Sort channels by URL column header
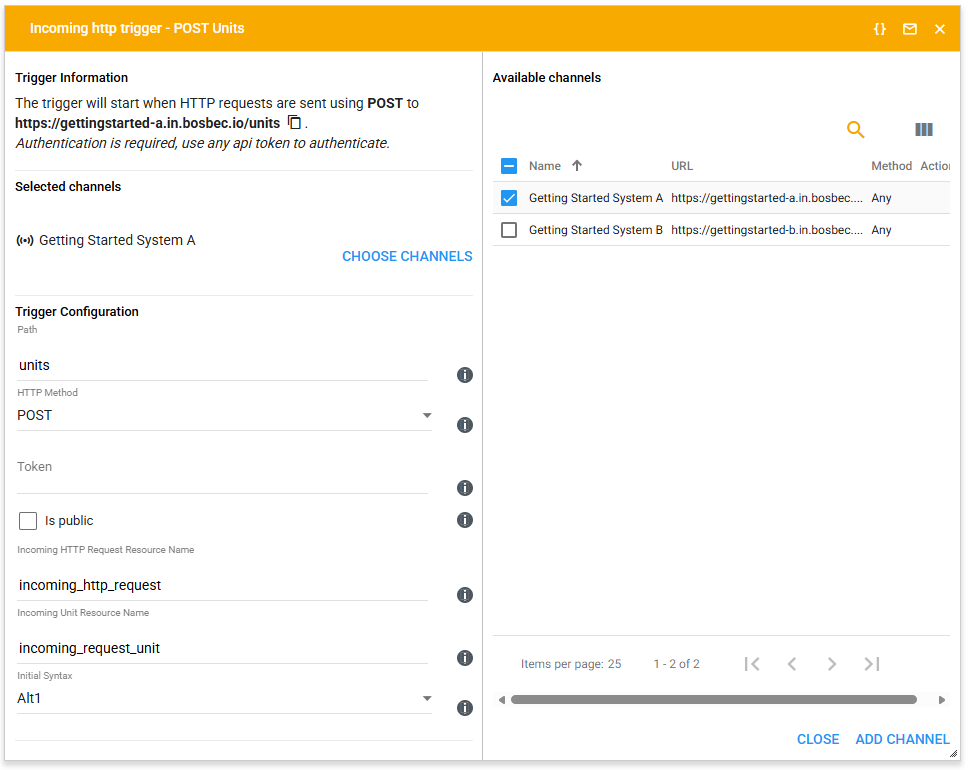 (x=682, y=166)
